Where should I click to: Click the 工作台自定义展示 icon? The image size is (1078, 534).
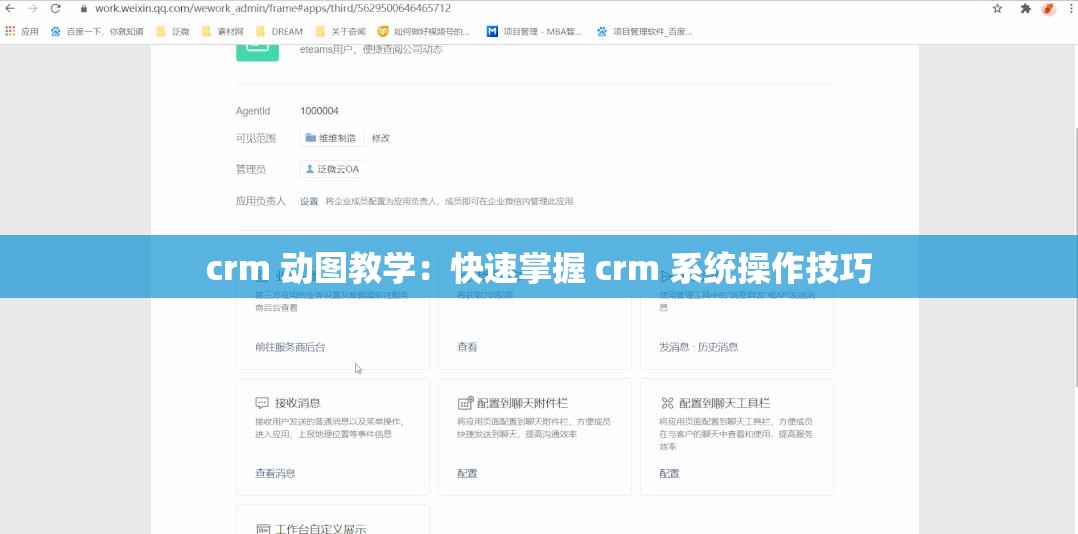263,529
